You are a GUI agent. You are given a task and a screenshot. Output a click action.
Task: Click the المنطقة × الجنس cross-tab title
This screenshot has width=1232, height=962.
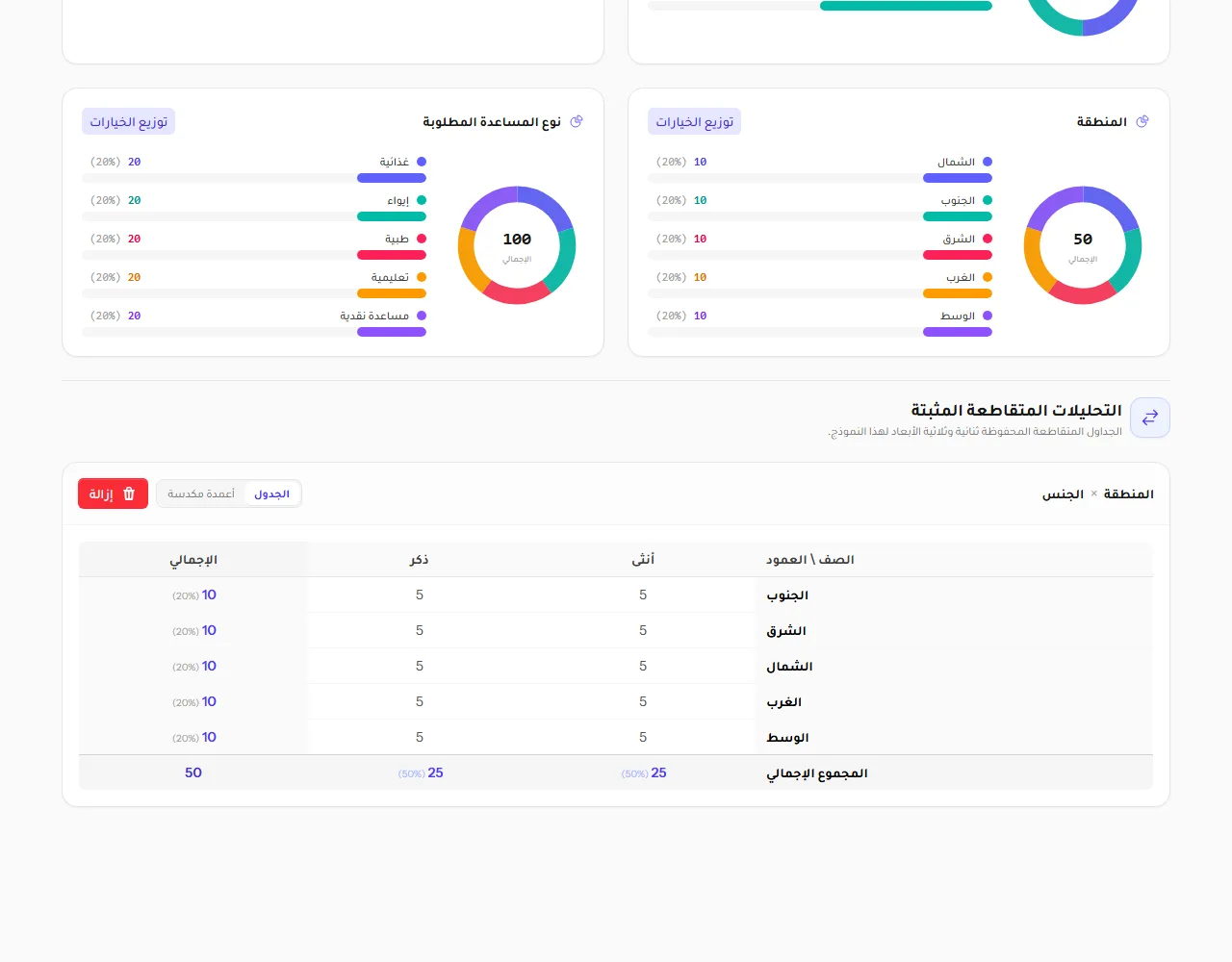[1097, 494]
